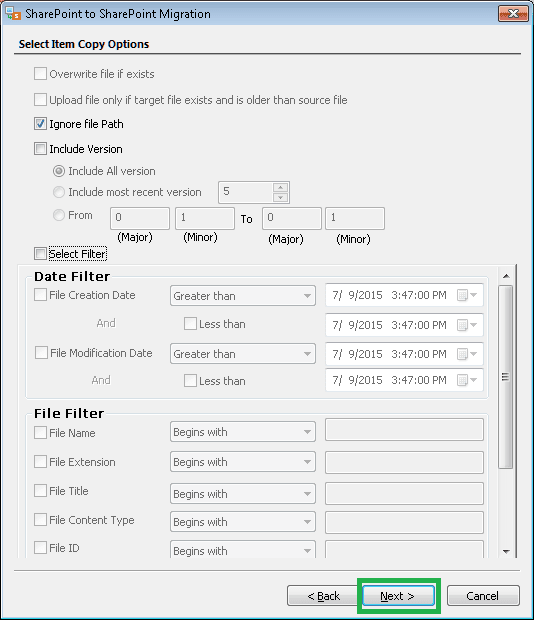The image size is (534, 620).
Task: Cancel the migration wizard
Action: 483,595
